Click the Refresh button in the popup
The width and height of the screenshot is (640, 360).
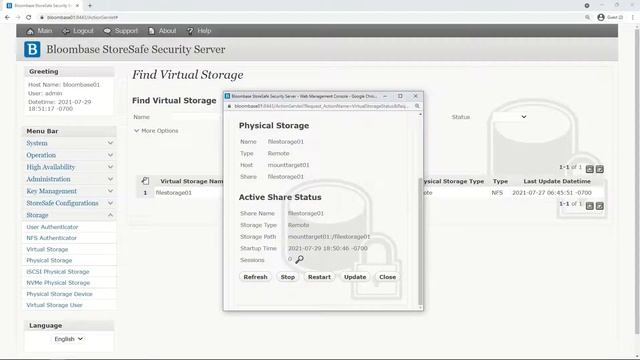coord(256,277)
